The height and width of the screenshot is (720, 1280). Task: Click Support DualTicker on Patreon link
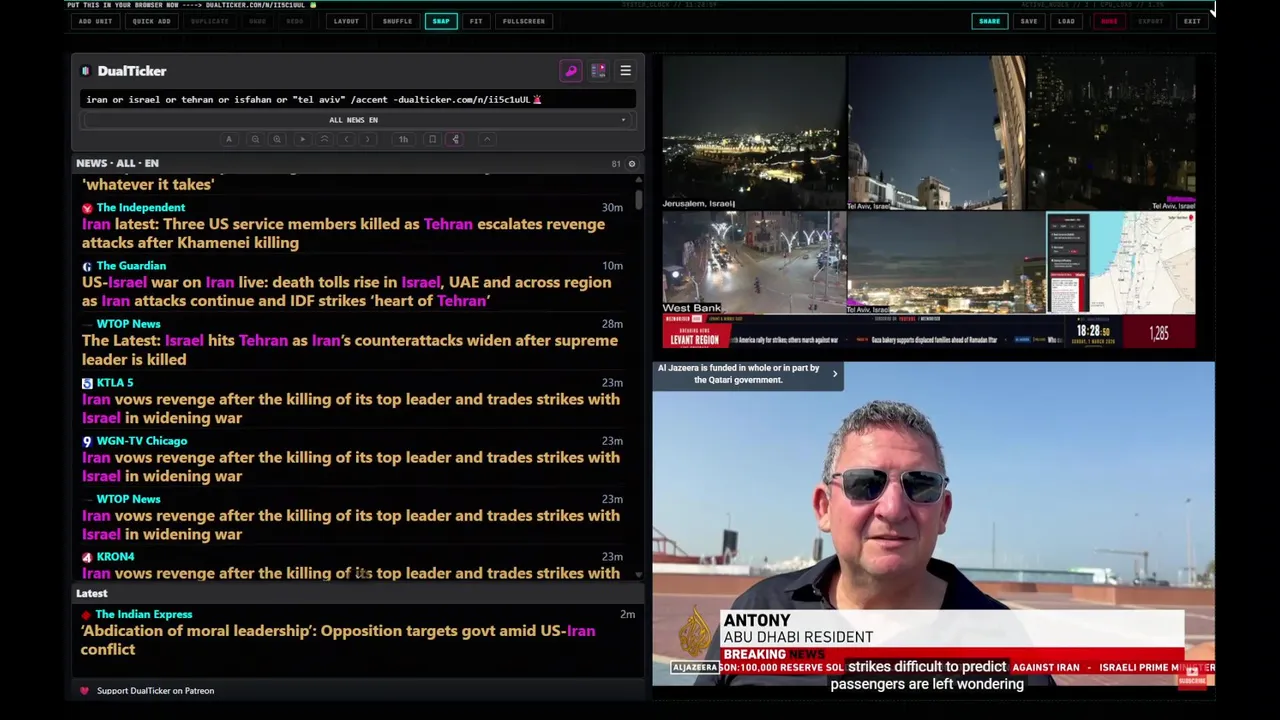(x=155, y=691)
